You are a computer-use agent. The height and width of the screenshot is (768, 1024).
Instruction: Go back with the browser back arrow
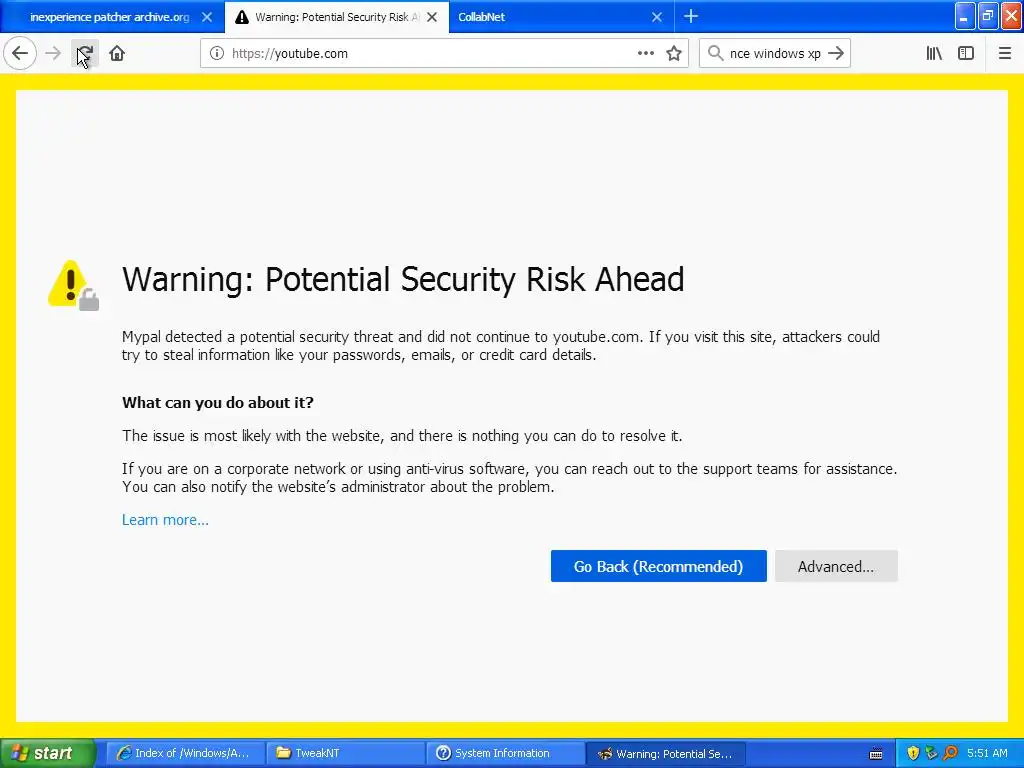coord(20,54)
